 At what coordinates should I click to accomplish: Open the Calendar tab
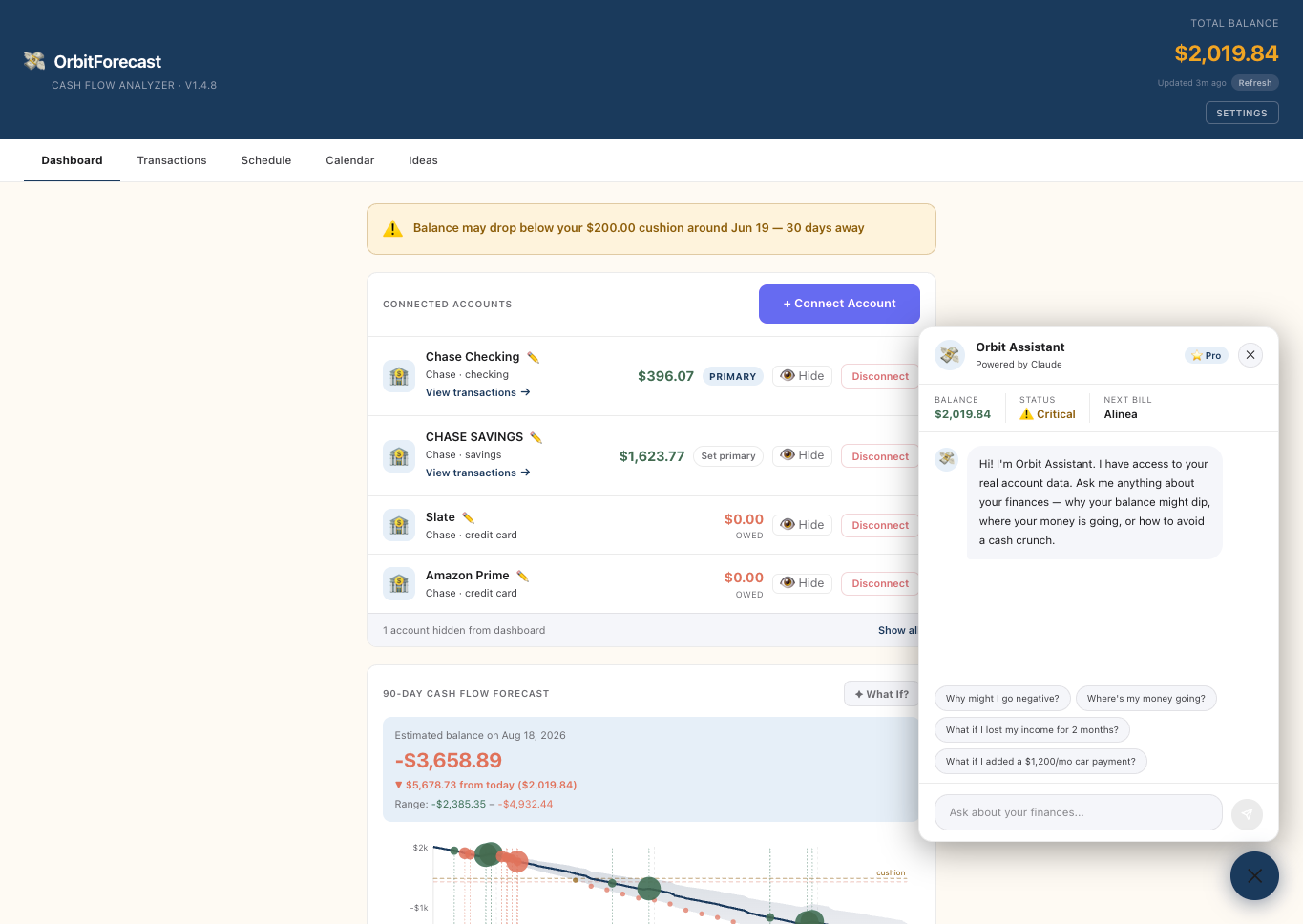350,160
